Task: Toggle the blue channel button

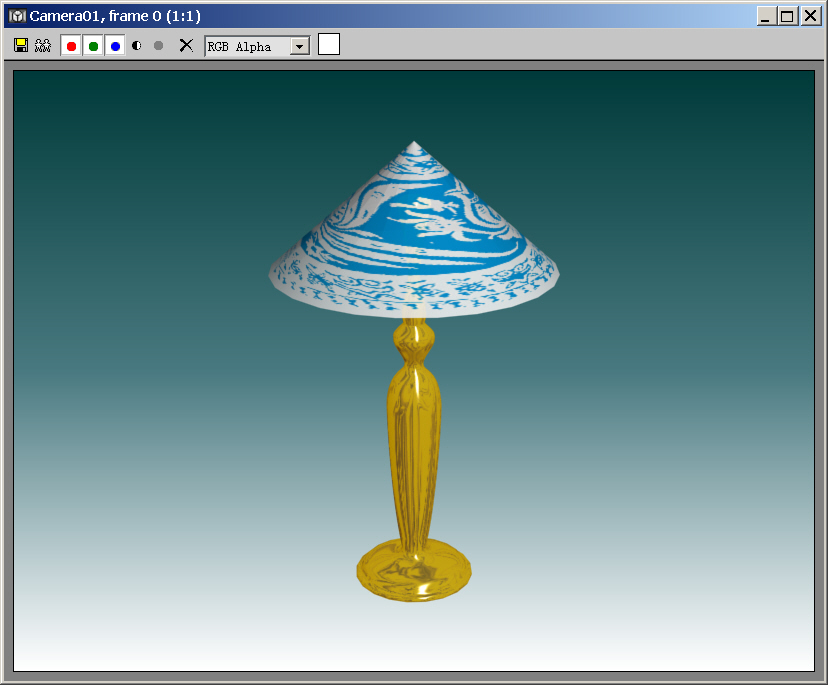Action: click(x=115, y=46)
